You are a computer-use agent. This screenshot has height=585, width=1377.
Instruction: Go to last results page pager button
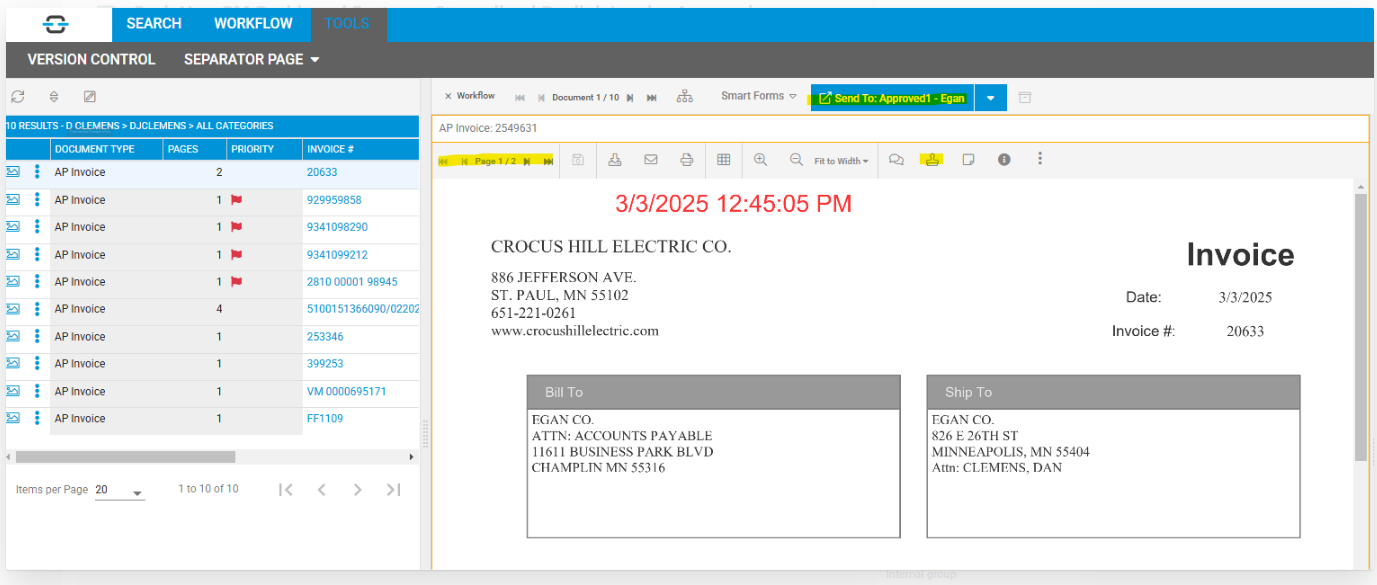(x=393, y=489)
